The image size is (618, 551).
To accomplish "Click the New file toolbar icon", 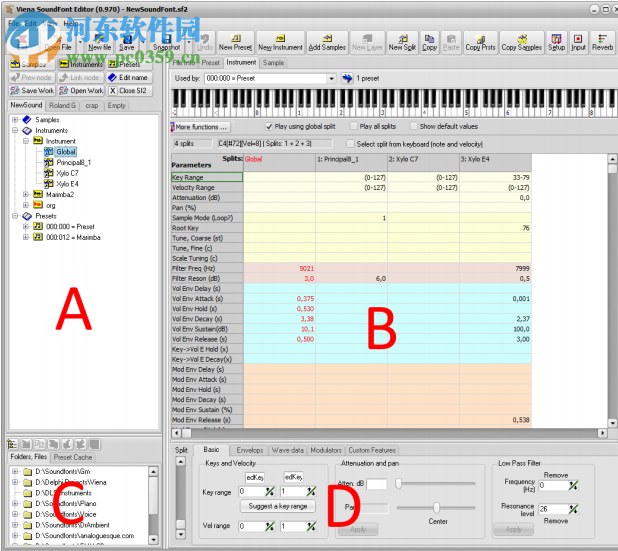I will click(x=99, y=43).
